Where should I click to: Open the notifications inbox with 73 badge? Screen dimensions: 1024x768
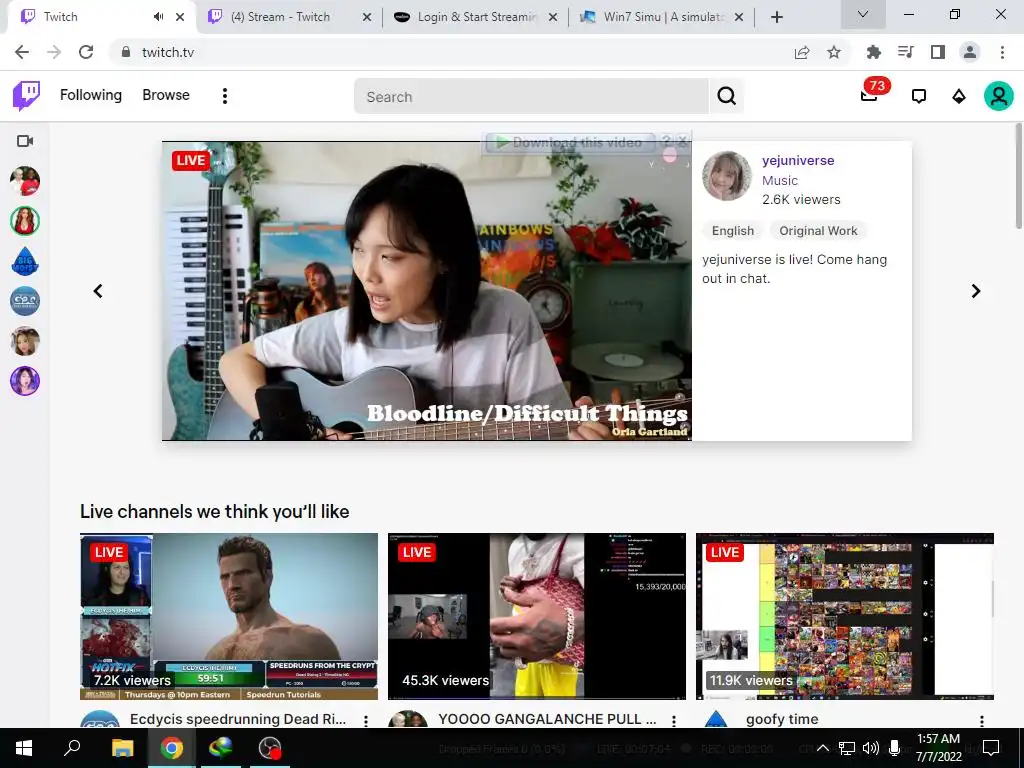(870, 95)
